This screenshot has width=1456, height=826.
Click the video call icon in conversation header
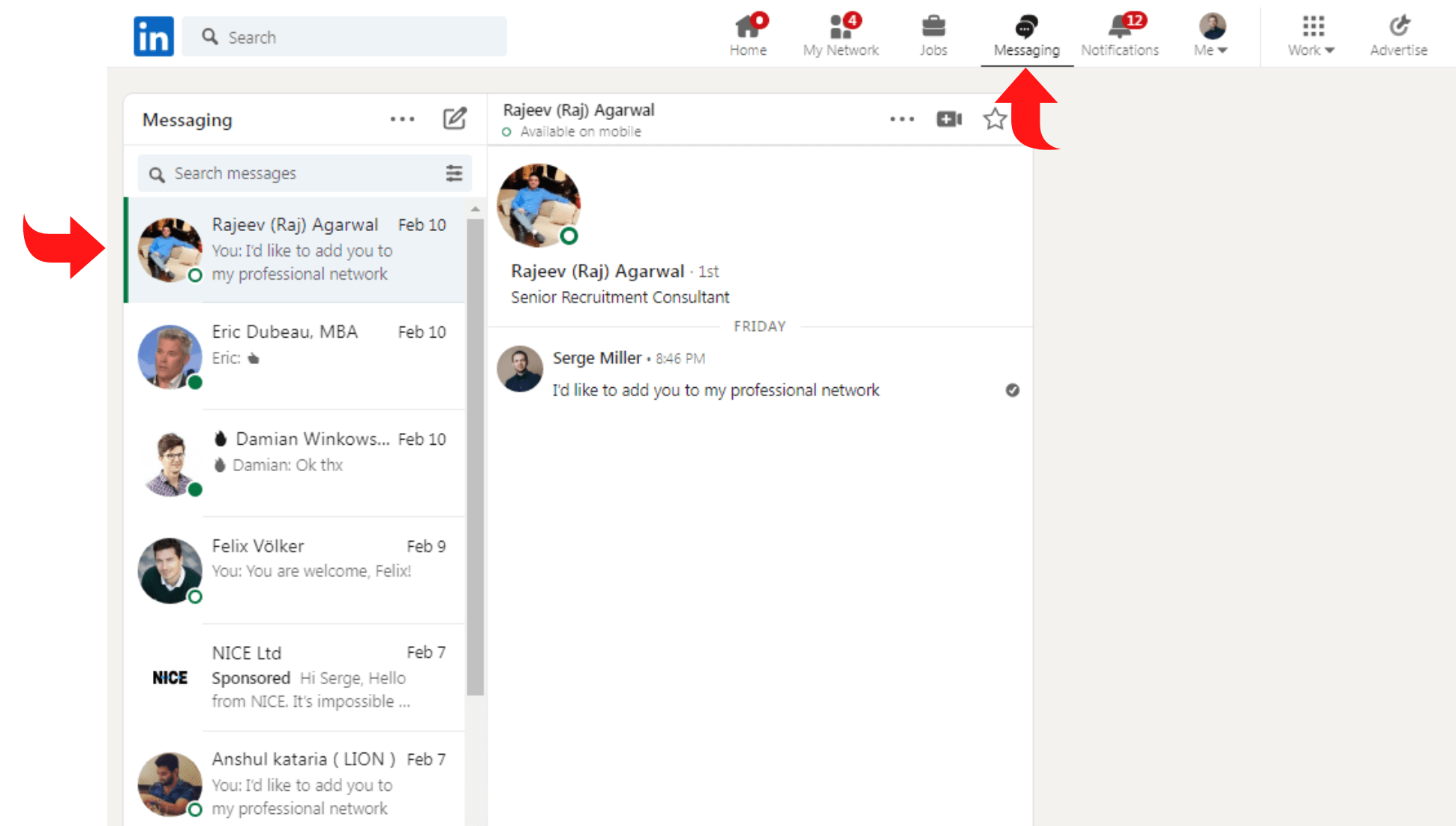948,119
